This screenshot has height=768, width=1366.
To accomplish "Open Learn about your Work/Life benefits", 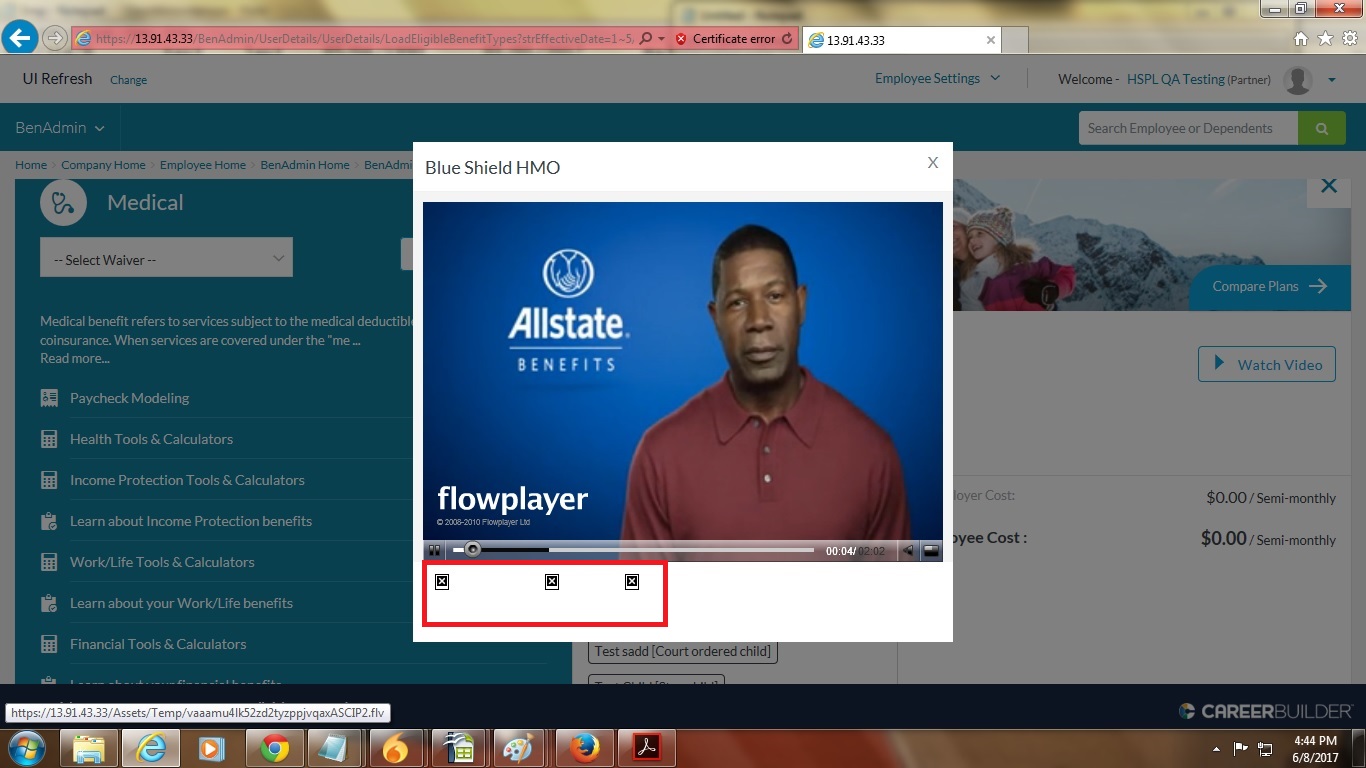I will 181,603.
